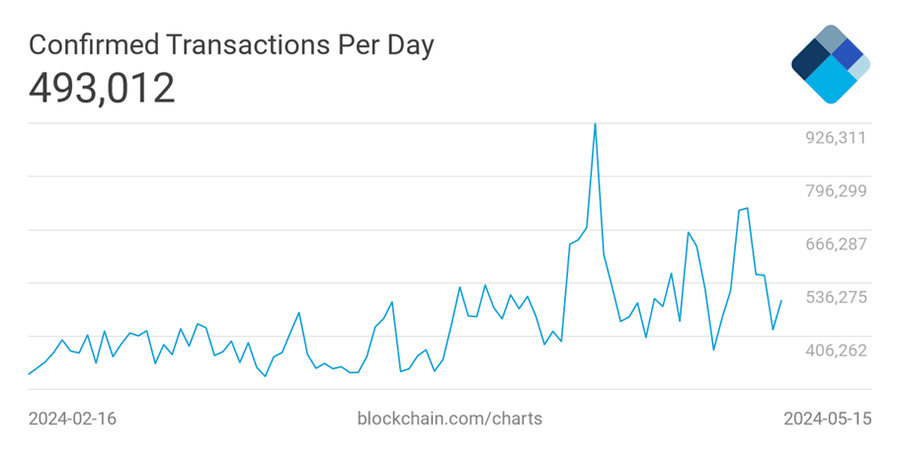Click the 406,262 y-axis label
This screenshot has height=452, width=900.
[836, 350]
